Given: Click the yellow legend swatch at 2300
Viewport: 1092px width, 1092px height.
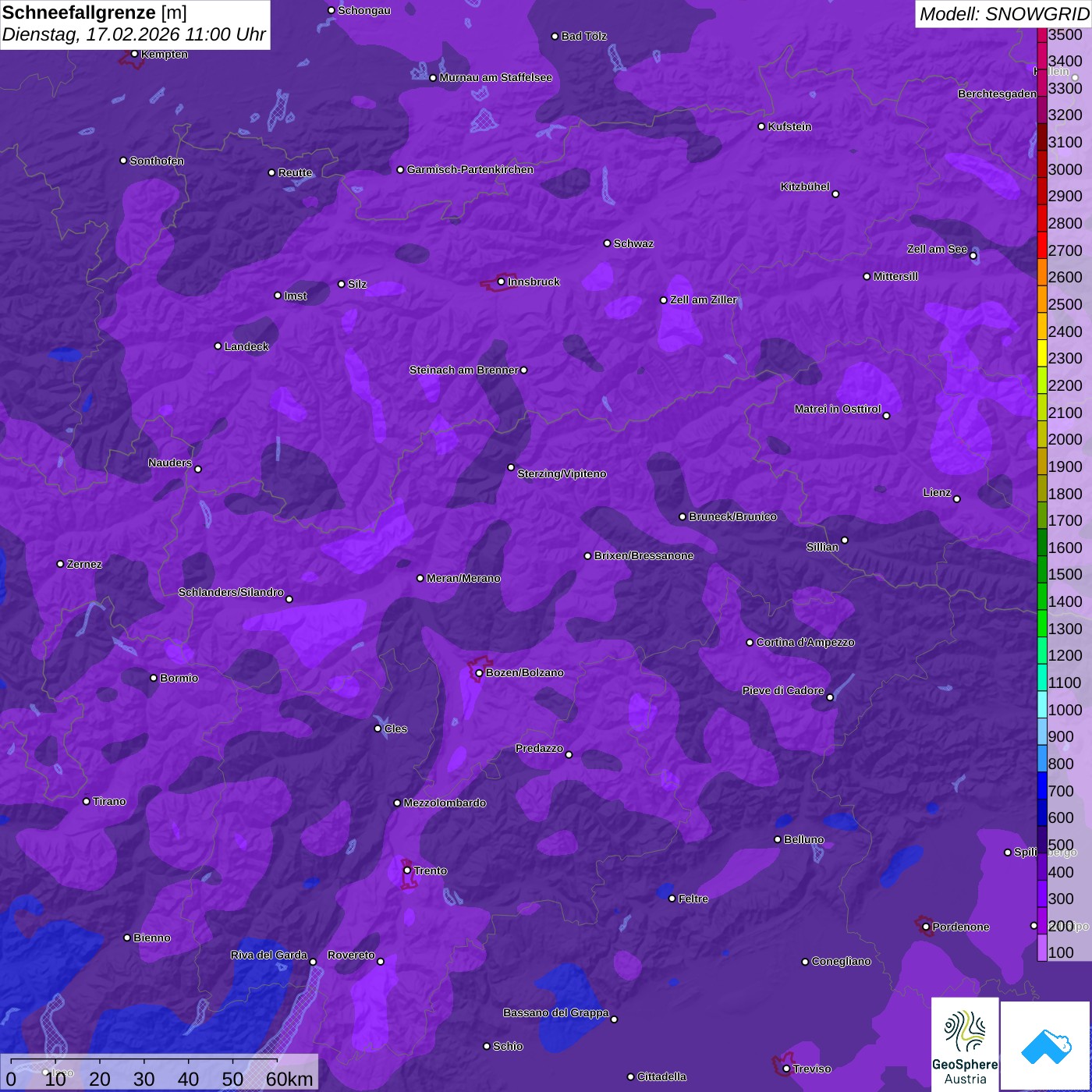Looking at the screenshot, I should pyautogui.click(x=1042, y=353).
